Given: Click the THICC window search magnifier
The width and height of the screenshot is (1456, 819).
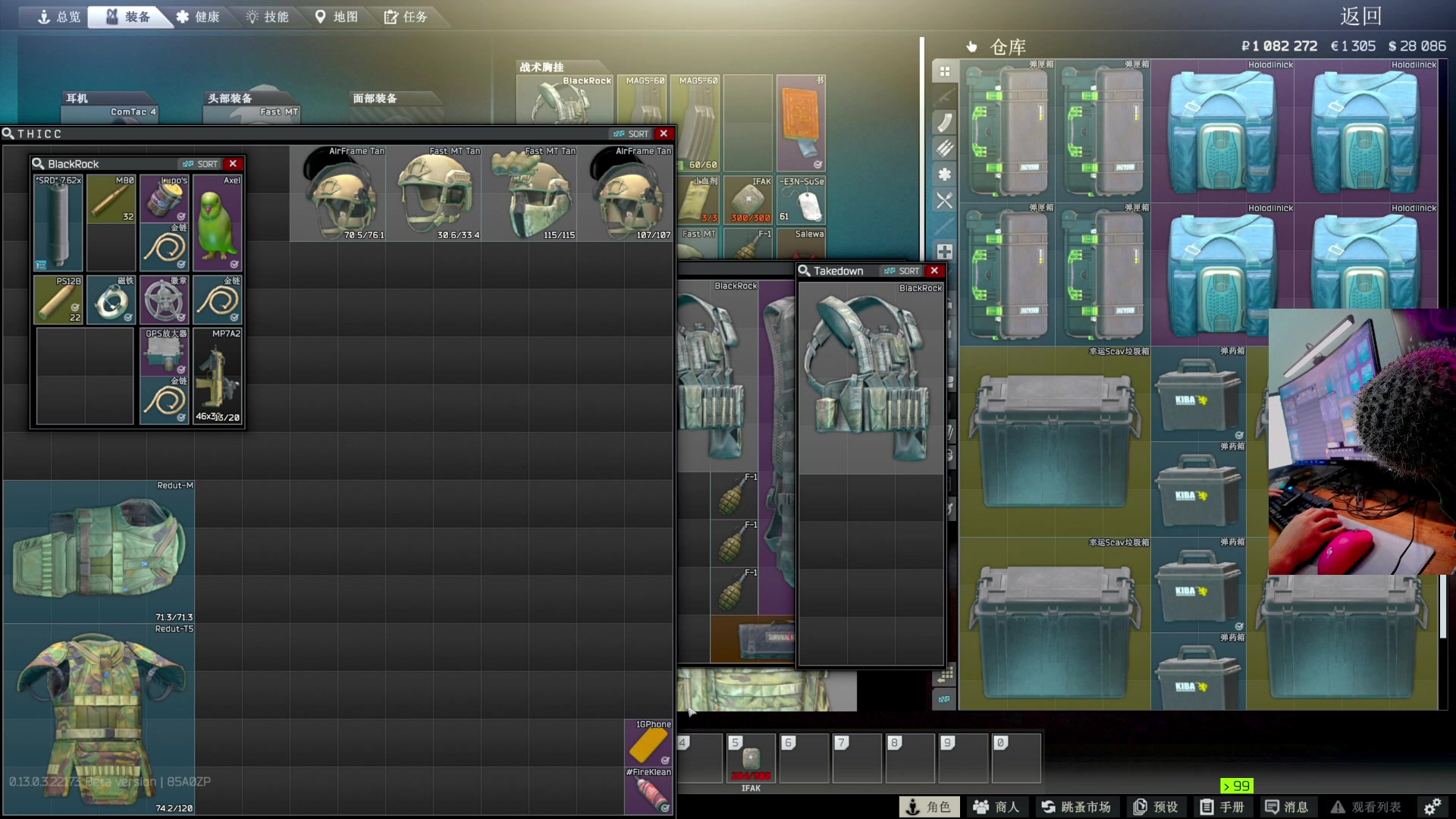Looking at the screenshot, I should 8,133.
